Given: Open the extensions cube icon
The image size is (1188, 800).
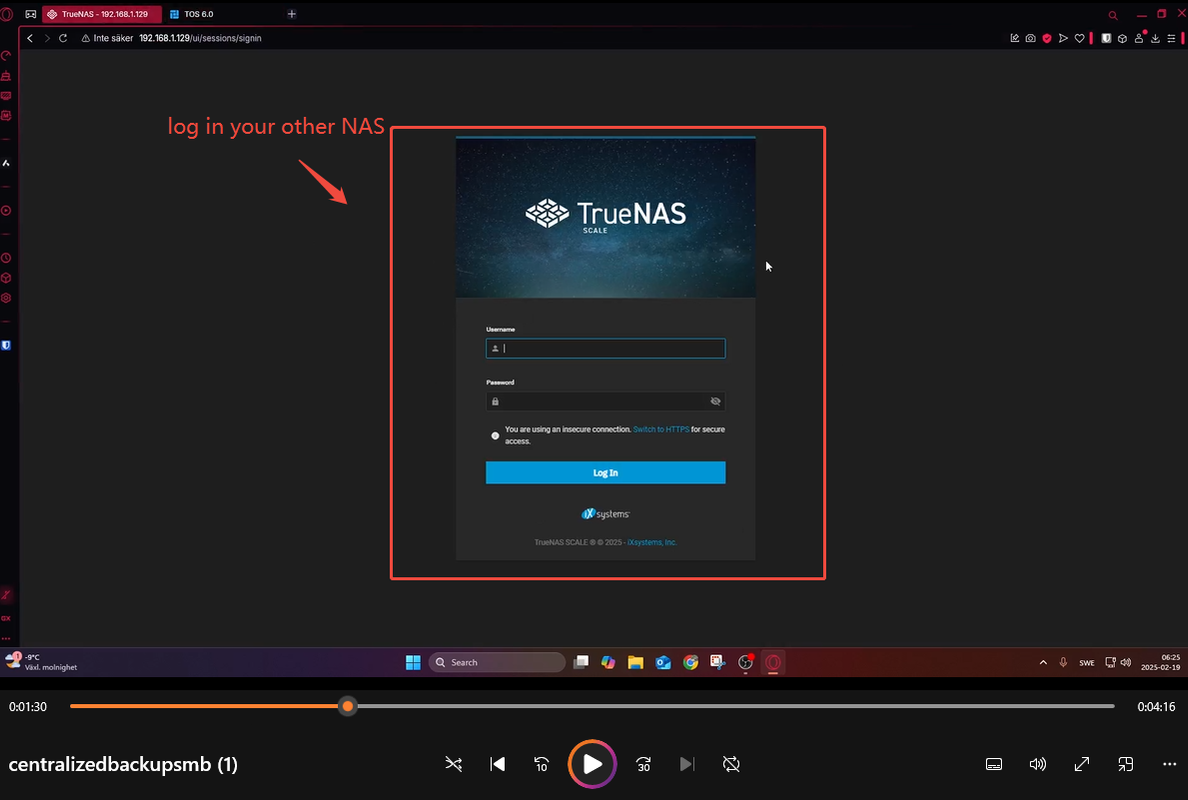Looking at the screenshot, I should pos(1122,38).
